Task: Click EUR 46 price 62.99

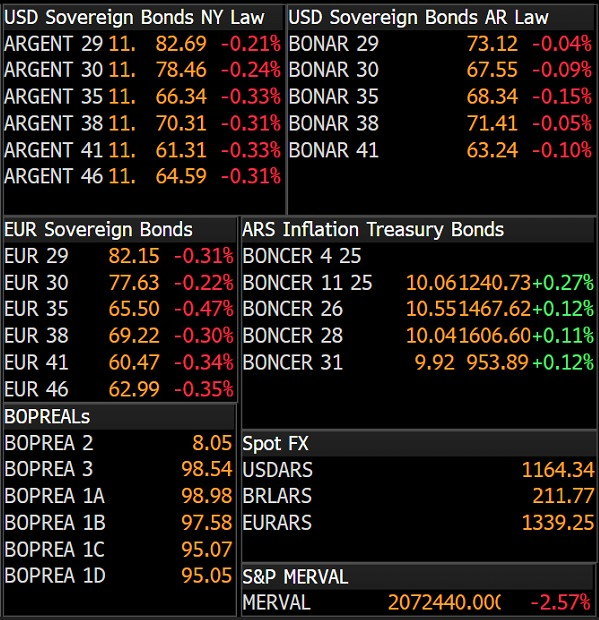Action: [x=134, y=389]
